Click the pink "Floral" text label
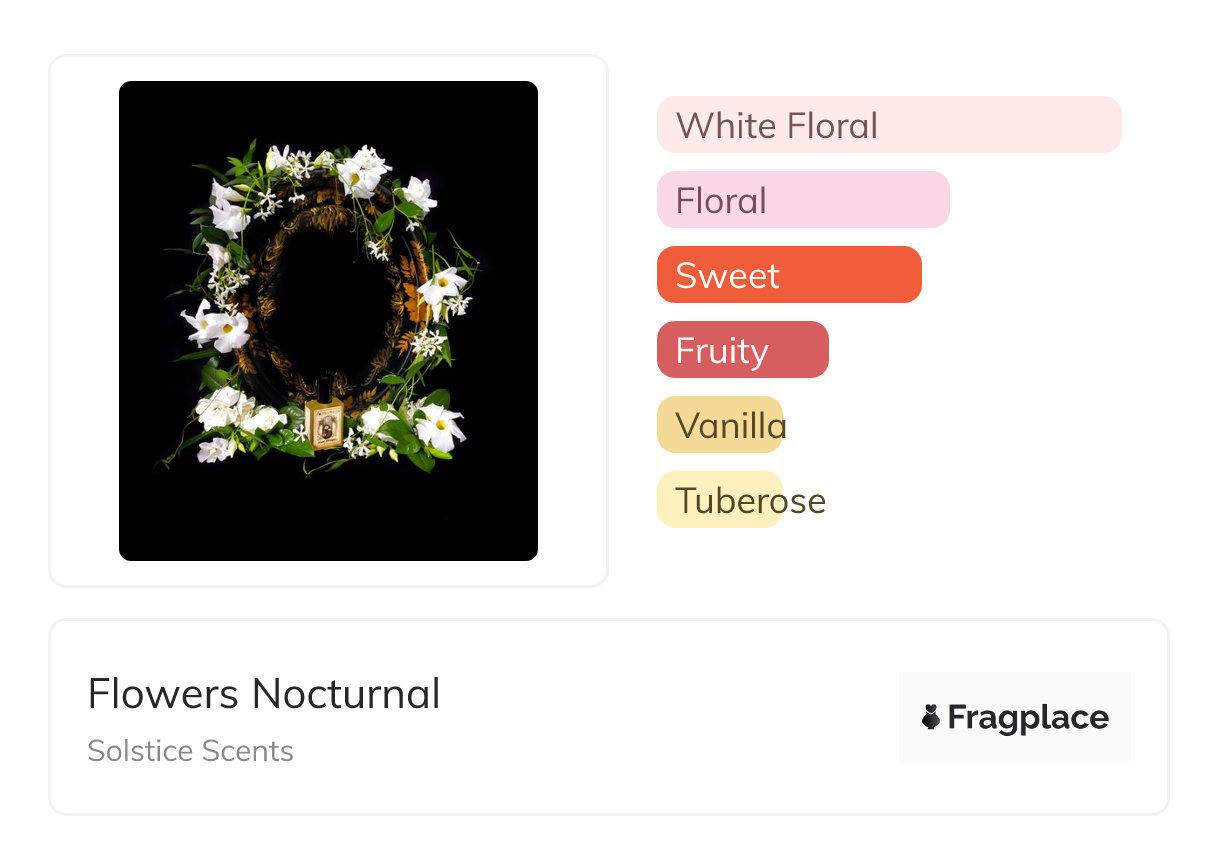This screenshot has width=1218, height=864. pos(720,201)
